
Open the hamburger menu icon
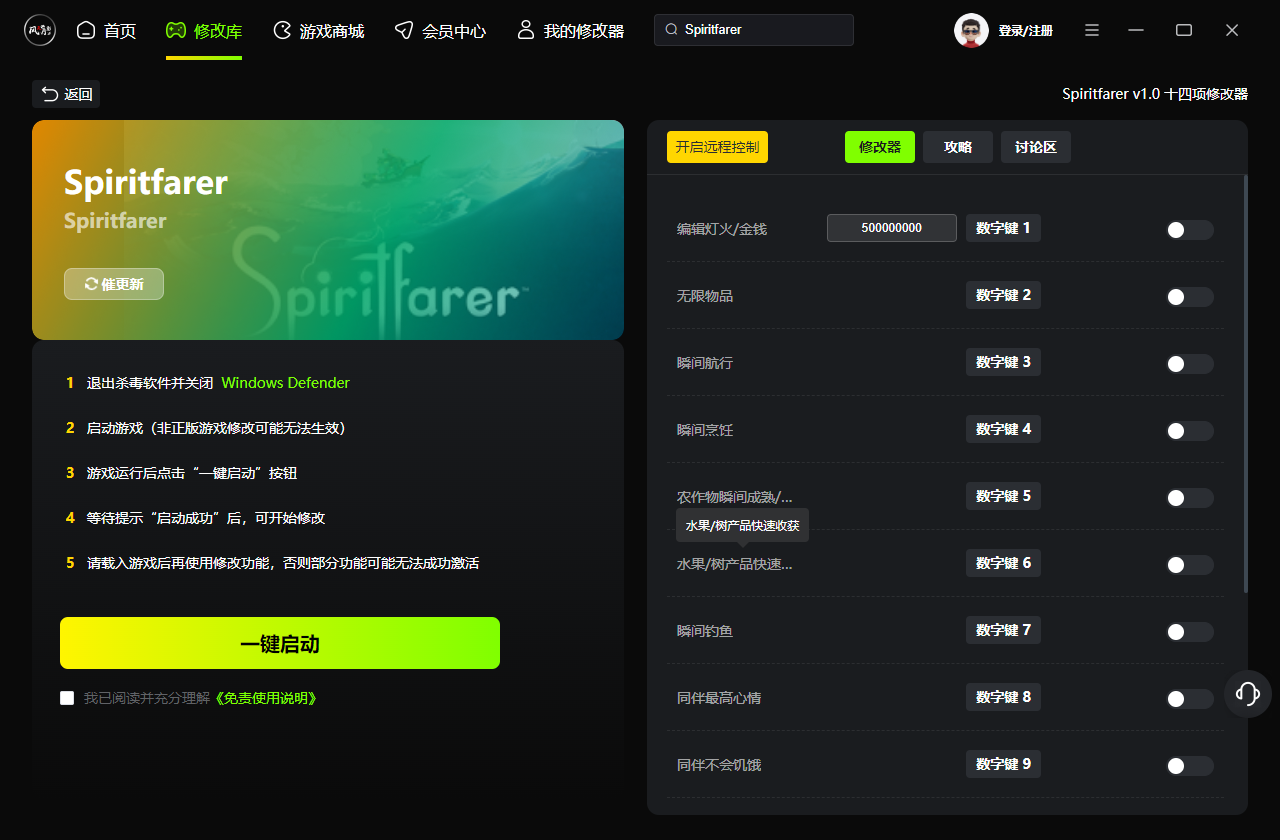[x=1092, y=30]
